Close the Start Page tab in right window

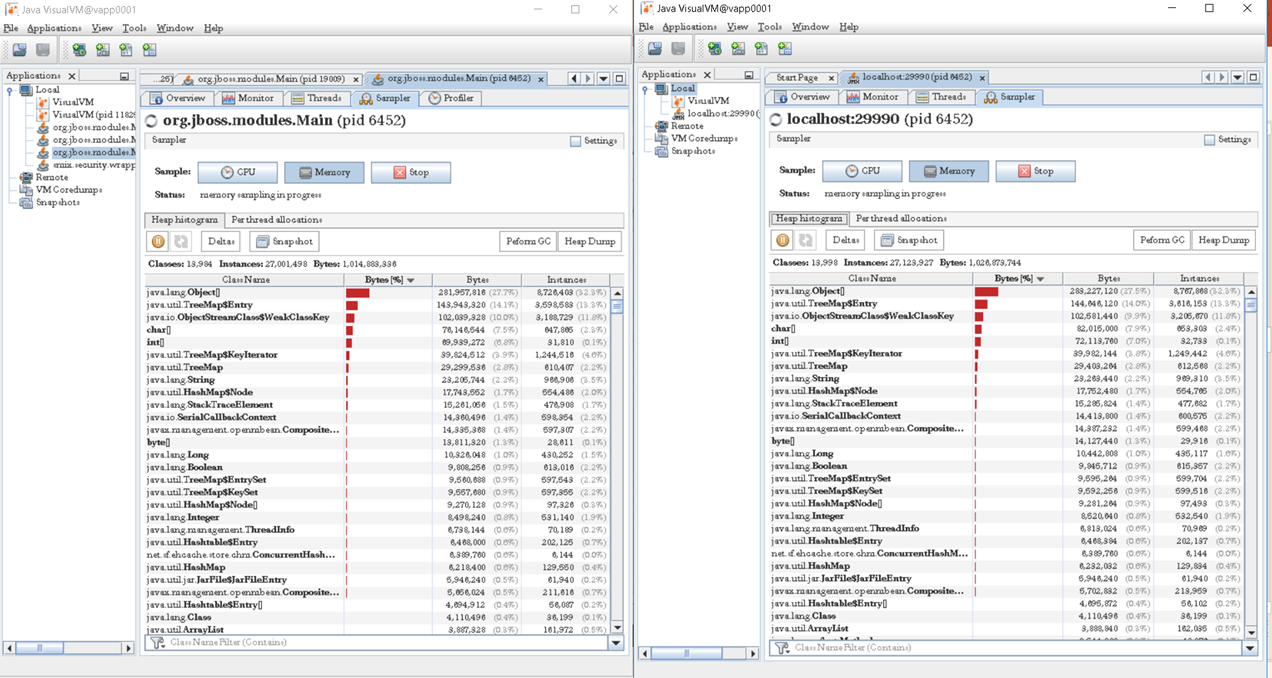click(x=832, y=77)
